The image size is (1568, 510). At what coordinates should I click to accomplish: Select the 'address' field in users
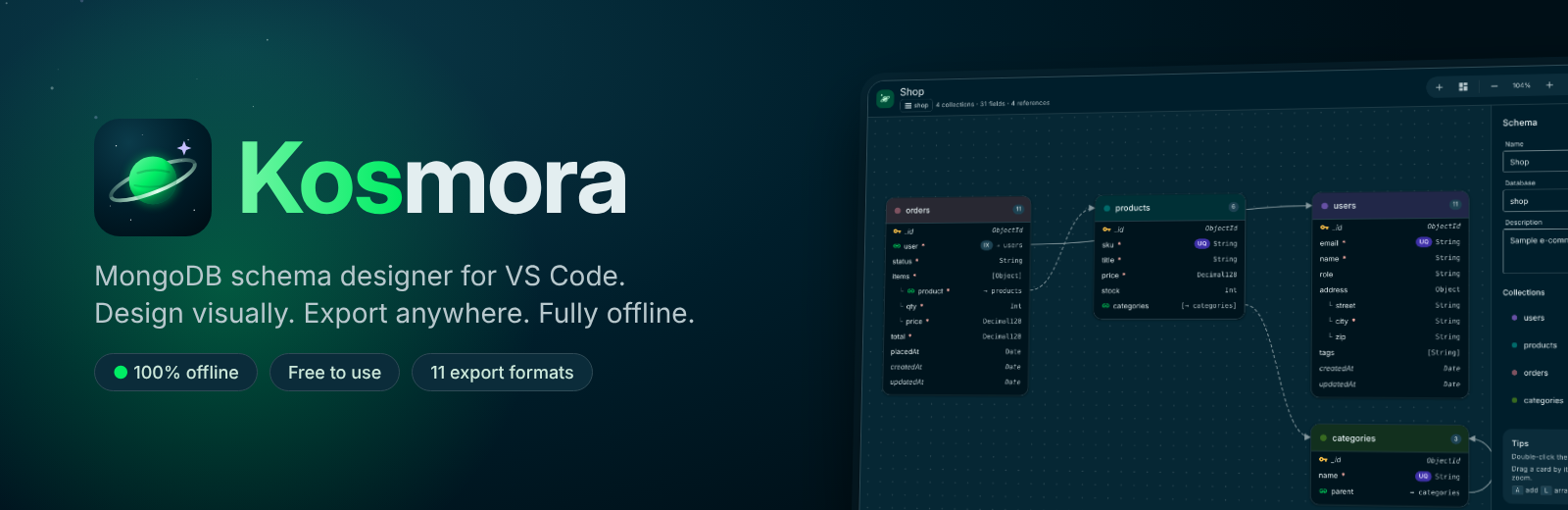(1390, 290)
